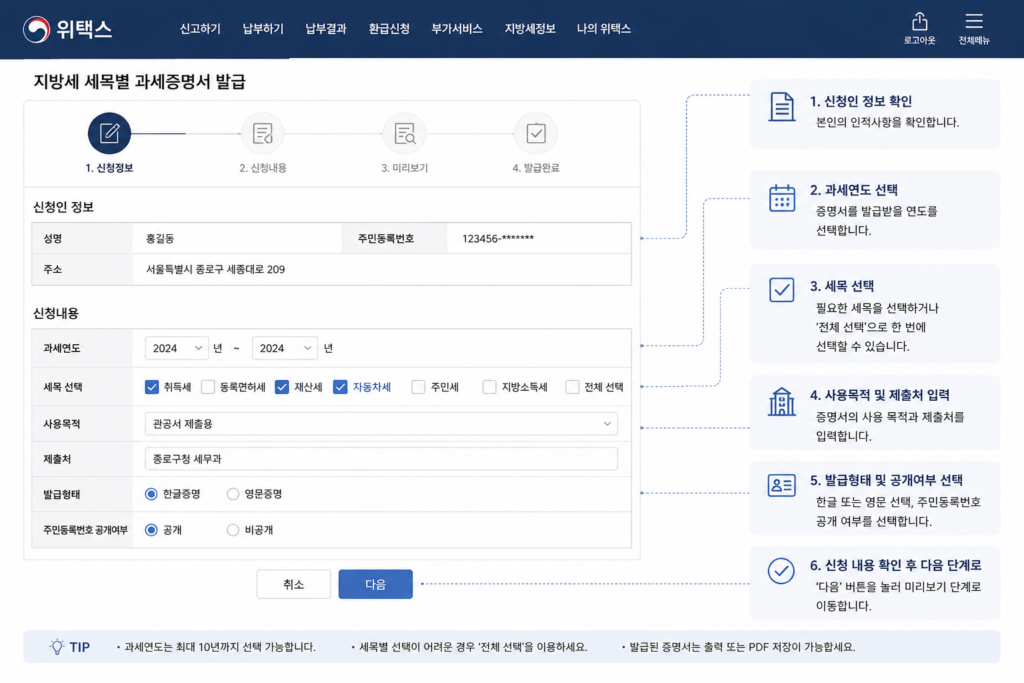Click building icon beside 사용목적 및 제출처 입력
Viewport: 1024px width, 683px height.
coord(782,401)
